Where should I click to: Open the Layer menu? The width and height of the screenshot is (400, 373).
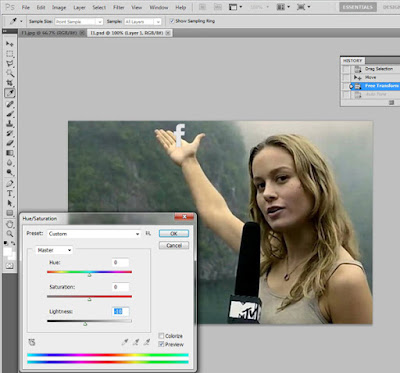(79, 7)
